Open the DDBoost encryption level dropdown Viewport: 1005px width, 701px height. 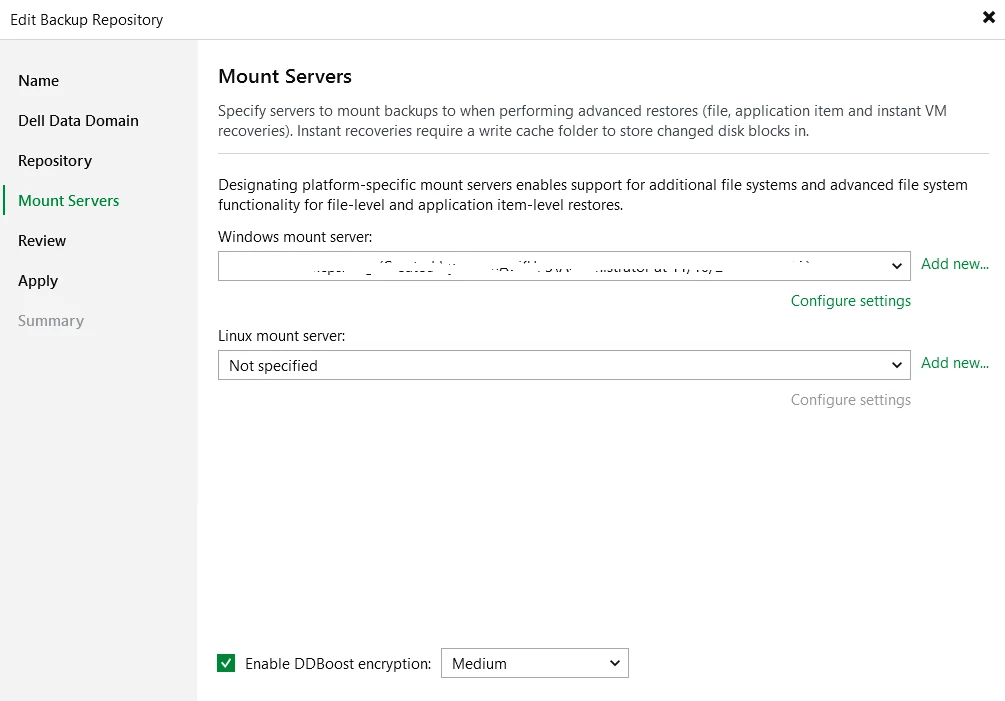click(614, 663)
